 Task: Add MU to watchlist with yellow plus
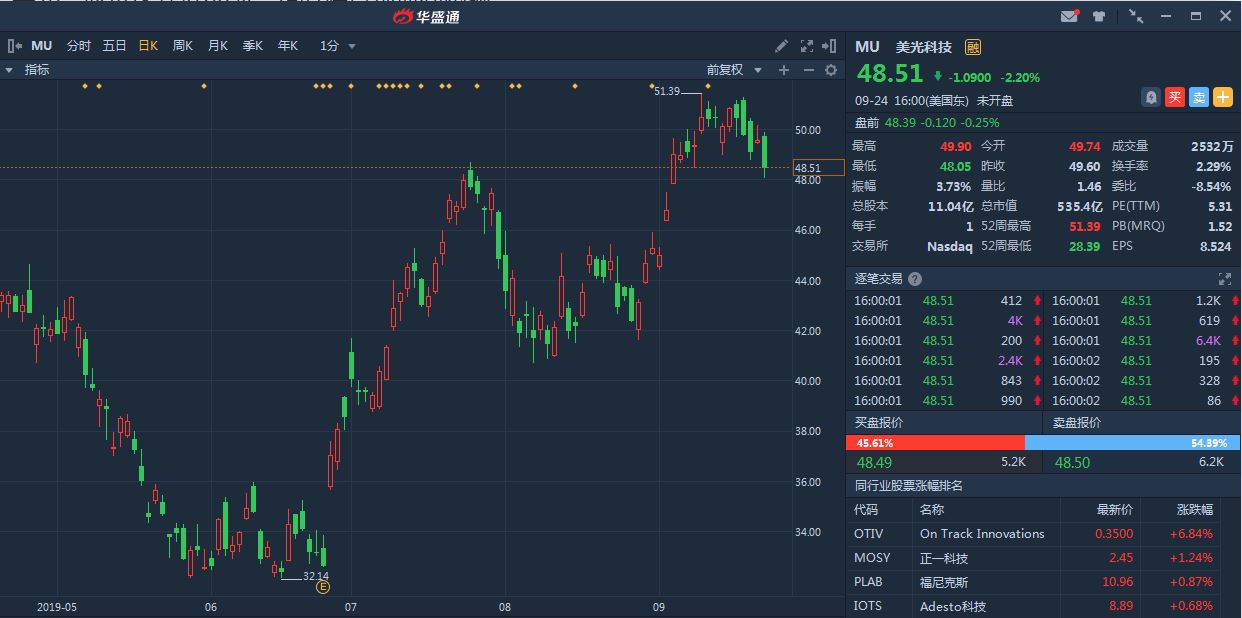coord(1224,97)
